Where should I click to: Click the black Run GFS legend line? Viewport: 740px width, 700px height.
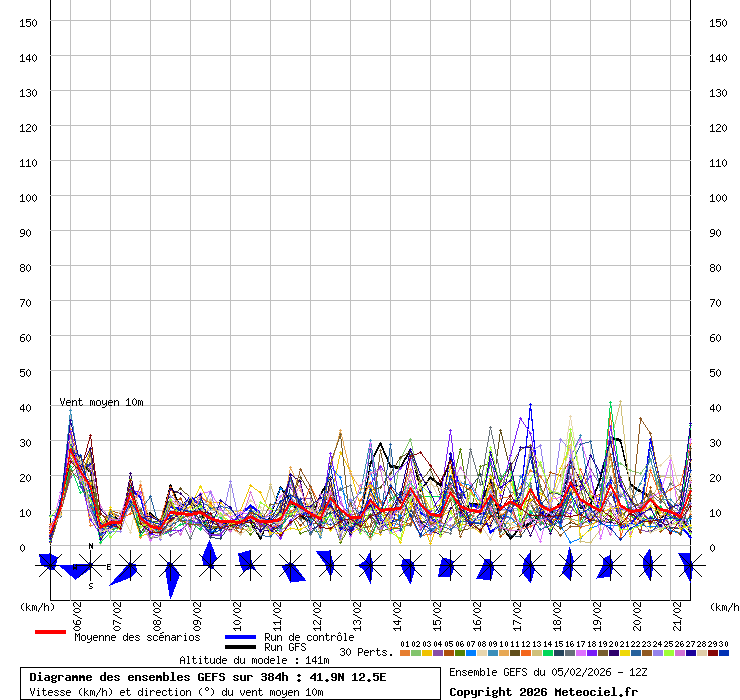coord(240,647)
